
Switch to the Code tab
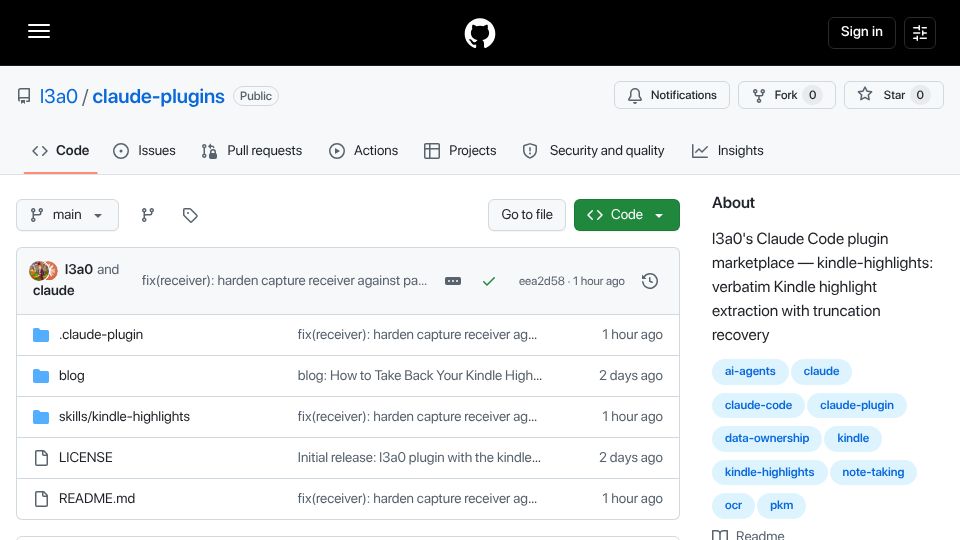61,151
